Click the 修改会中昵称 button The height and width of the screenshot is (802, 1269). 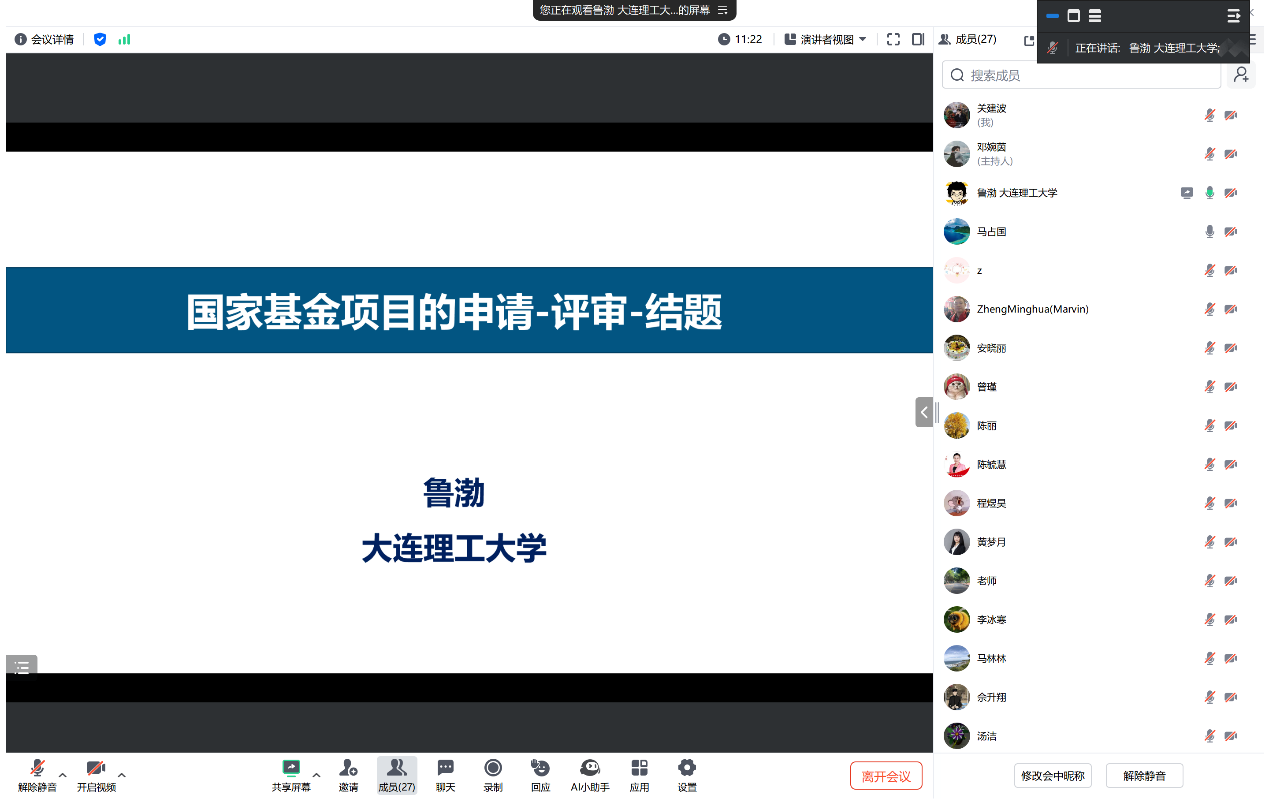pos(1052,776)
